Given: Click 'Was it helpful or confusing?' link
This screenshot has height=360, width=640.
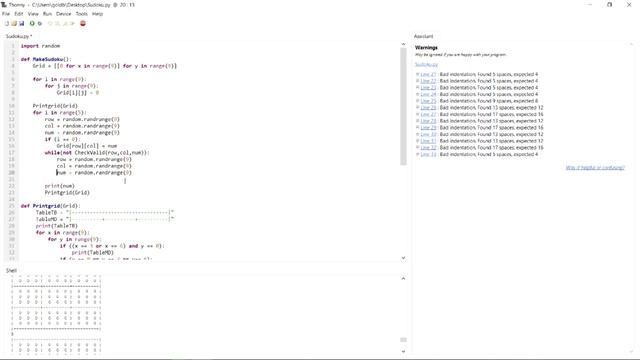Looking at the screenshot, I should (595, 168).
